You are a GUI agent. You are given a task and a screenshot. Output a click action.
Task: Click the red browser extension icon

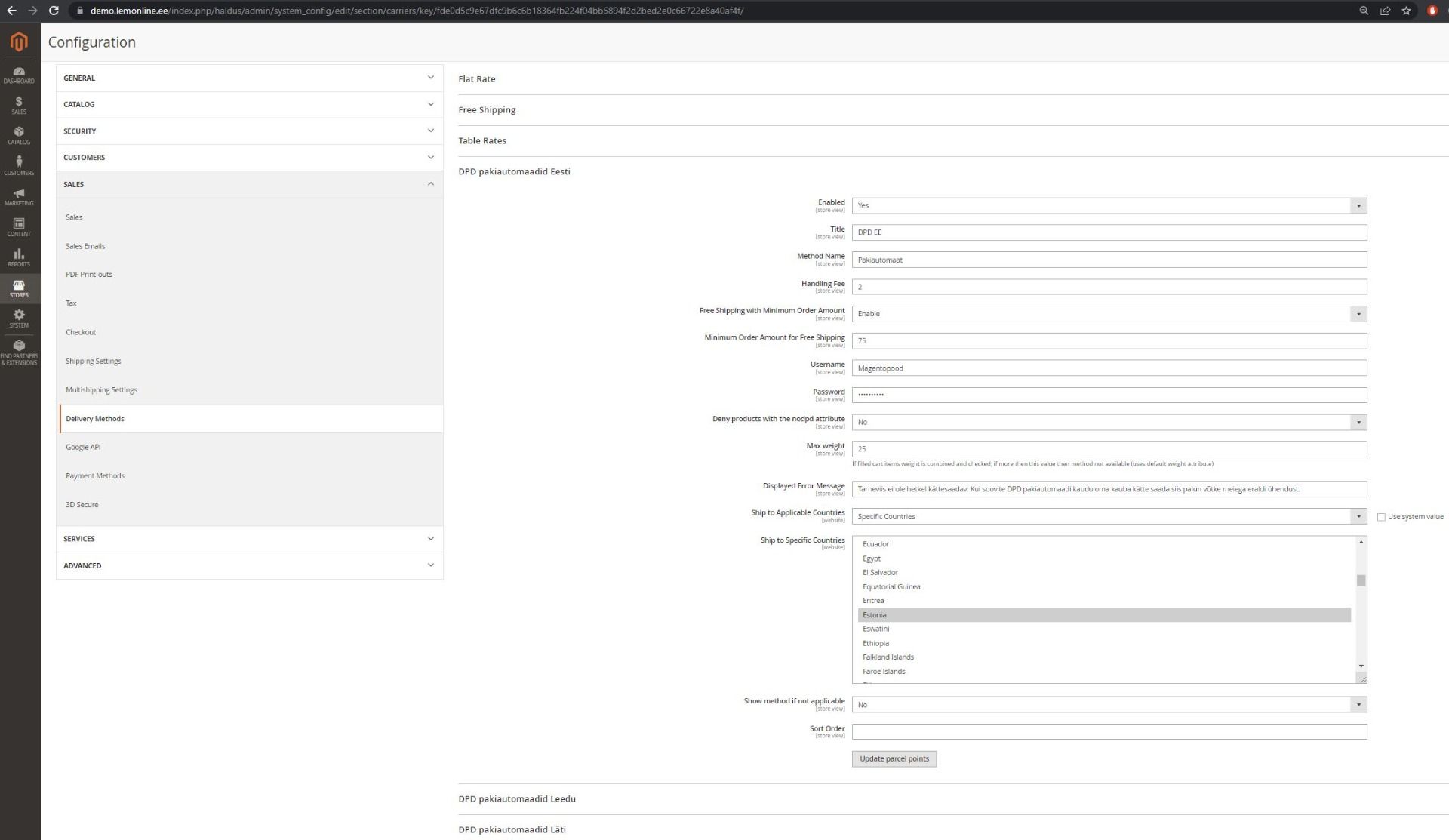tap(1432, 11)
